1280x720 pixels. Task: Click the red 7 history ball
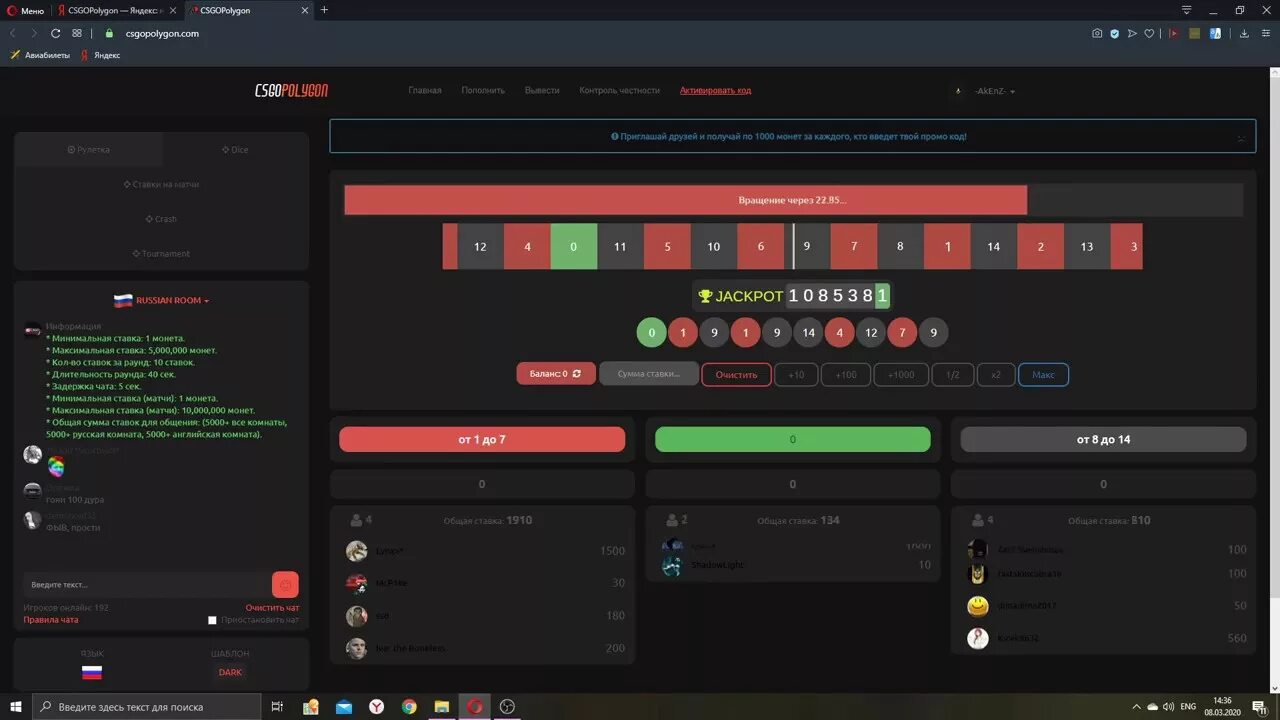pos(902,332)
